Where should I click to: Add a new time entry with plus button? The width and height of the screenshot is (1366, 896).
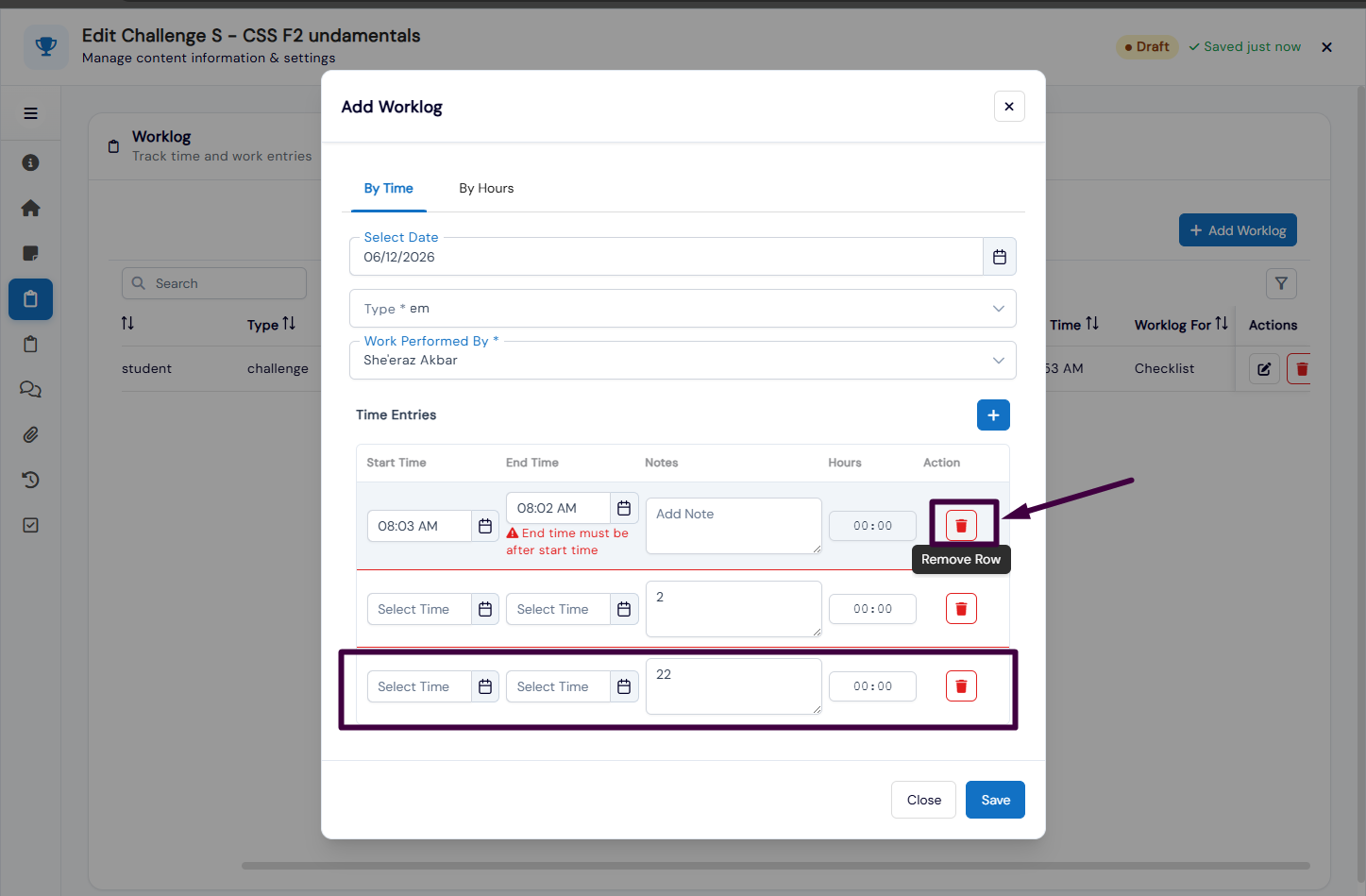[x=993, y=414]
